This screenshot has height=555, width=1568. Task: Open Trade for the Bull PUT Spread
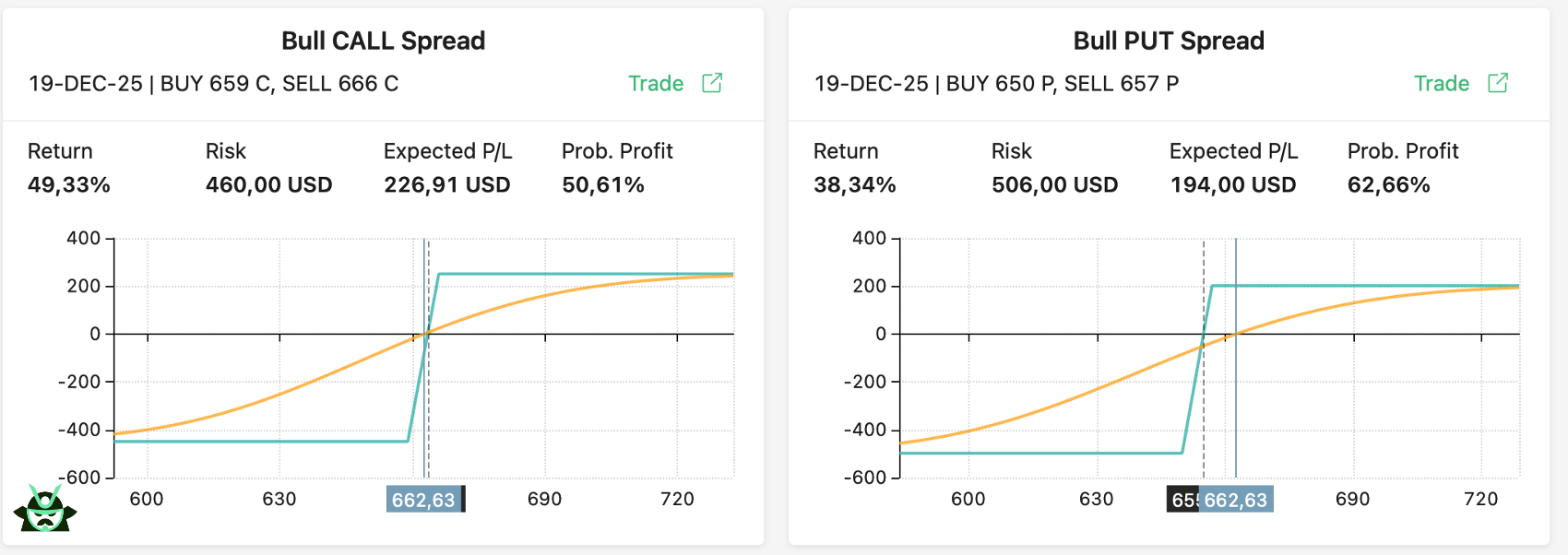(x=1443, y=83)
